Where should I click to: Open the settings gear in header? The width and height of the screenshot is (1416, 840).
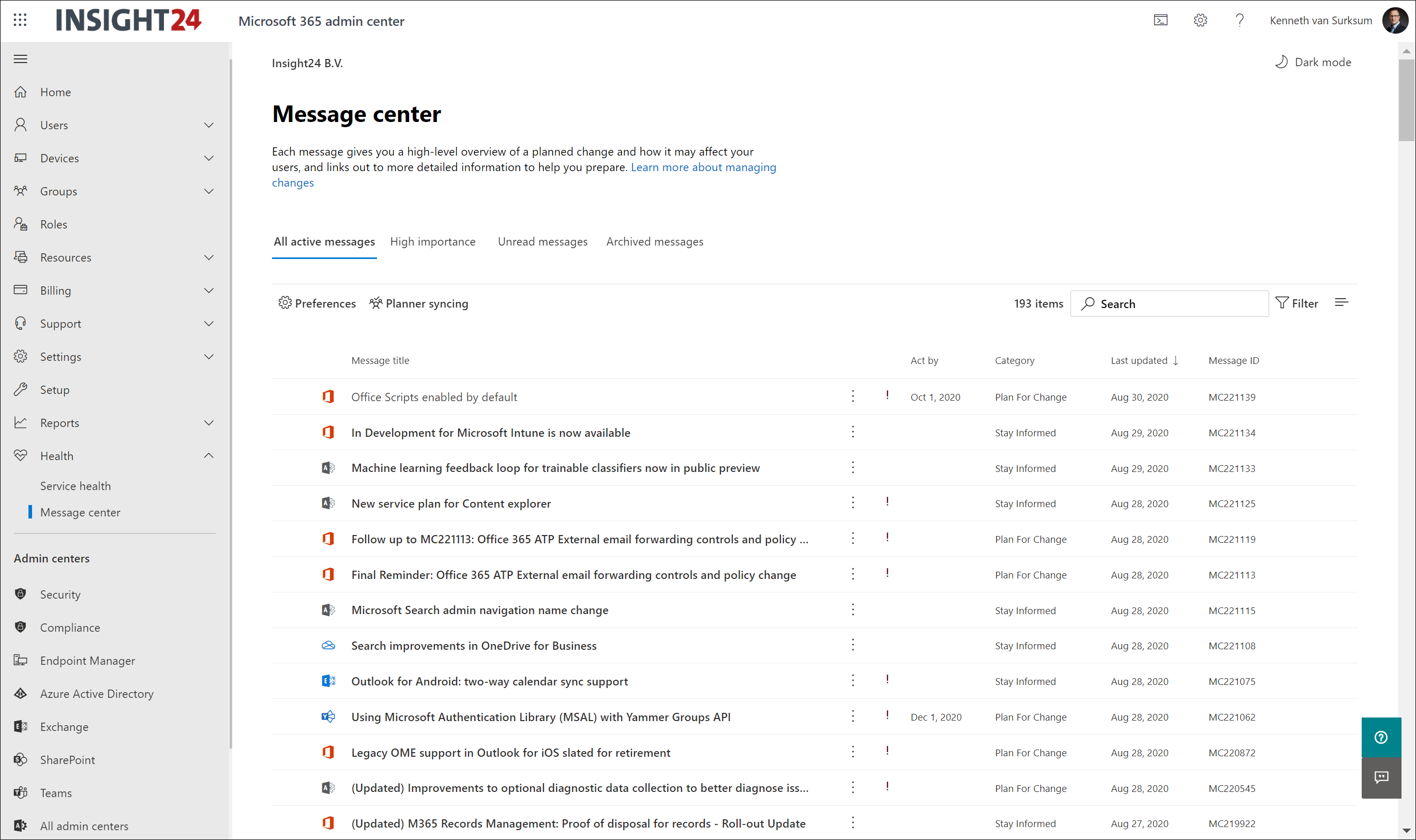click(x=1200, y=20)
